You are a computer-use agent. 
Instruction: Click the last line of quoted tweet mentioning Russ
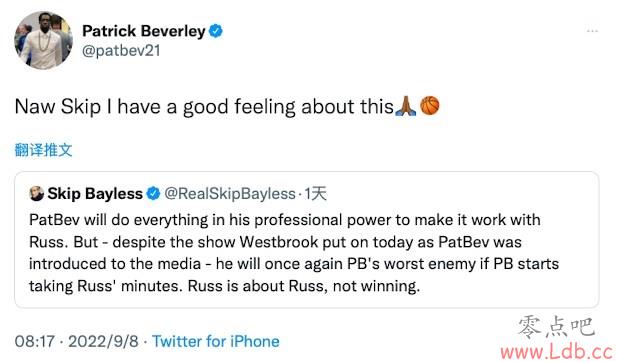click(224, 286)
